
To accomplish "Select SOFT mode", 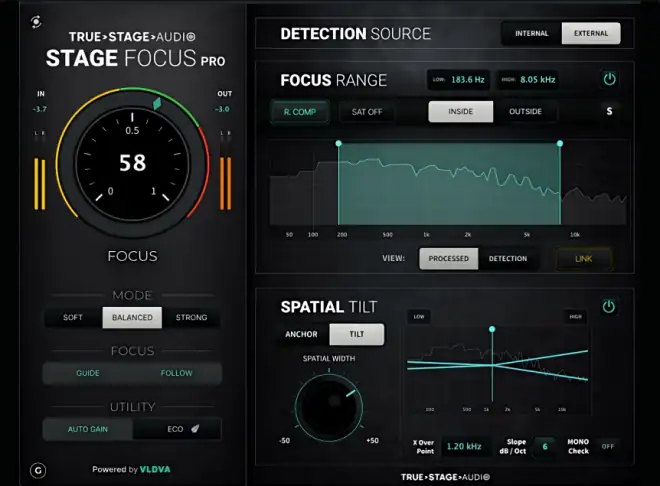I will 73,317.
